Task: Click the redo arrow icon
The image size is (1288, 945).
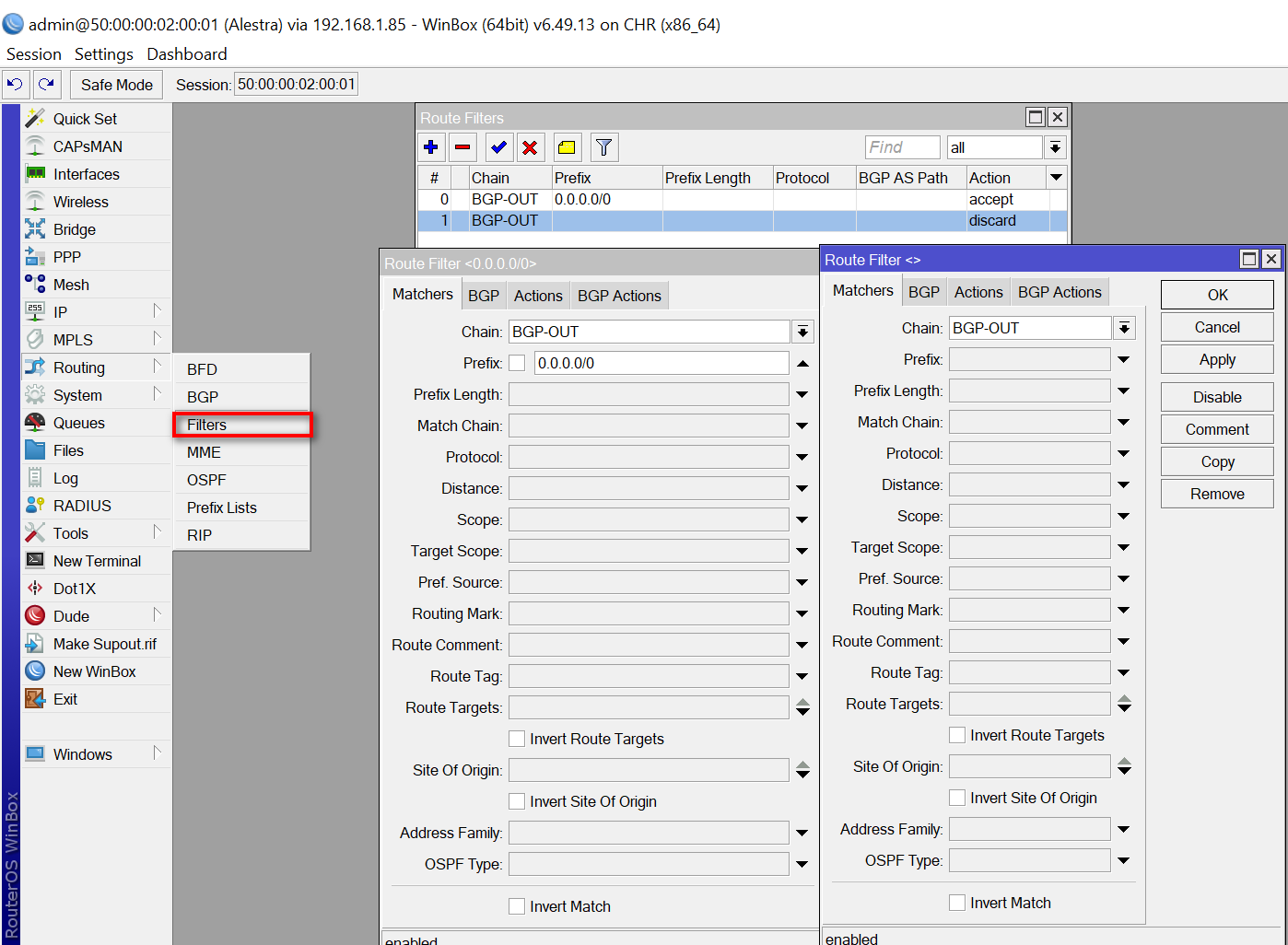Action: click(46, 84)
